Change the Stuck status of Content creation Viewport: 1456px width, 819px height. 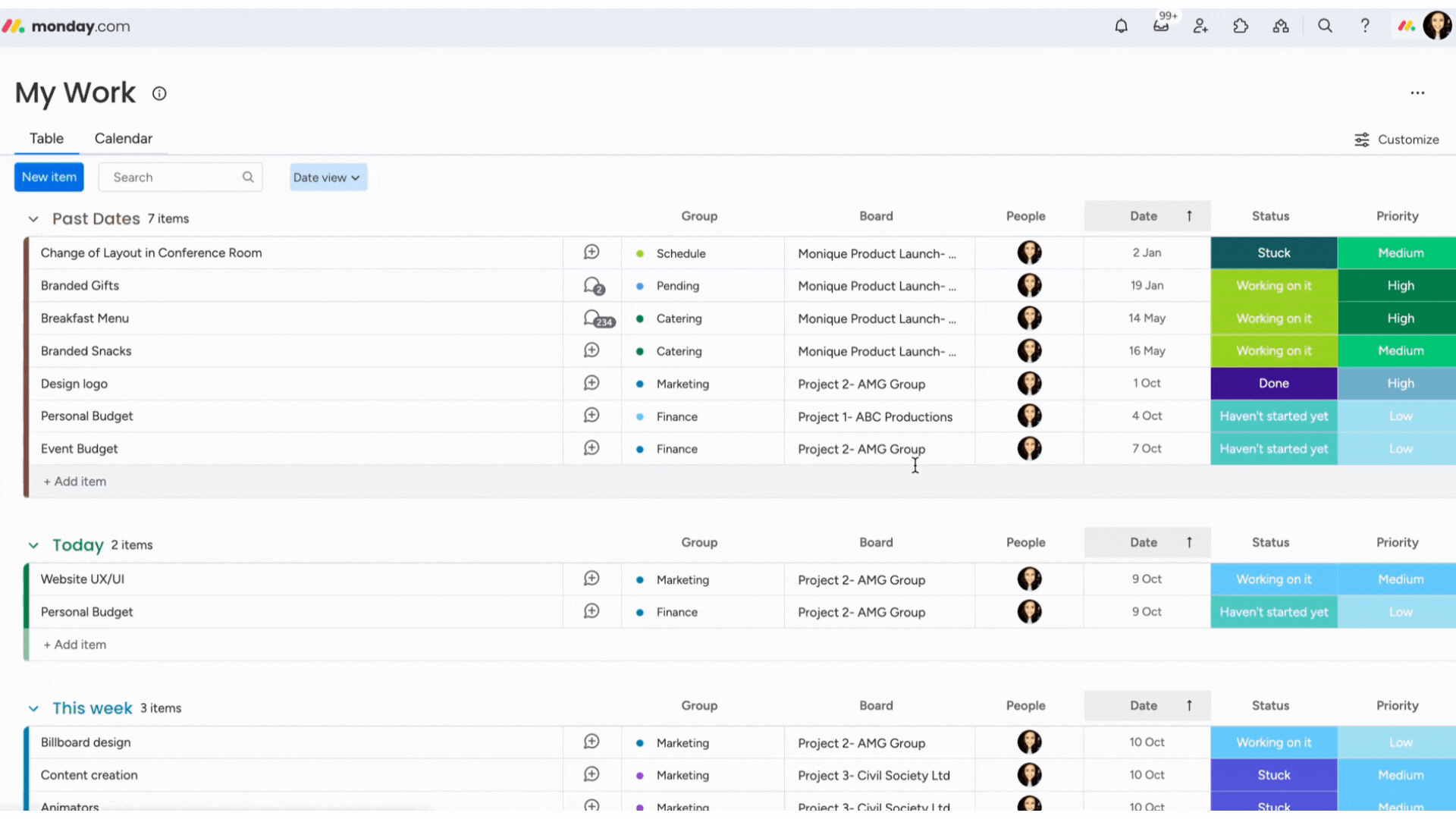point(1273,775)
